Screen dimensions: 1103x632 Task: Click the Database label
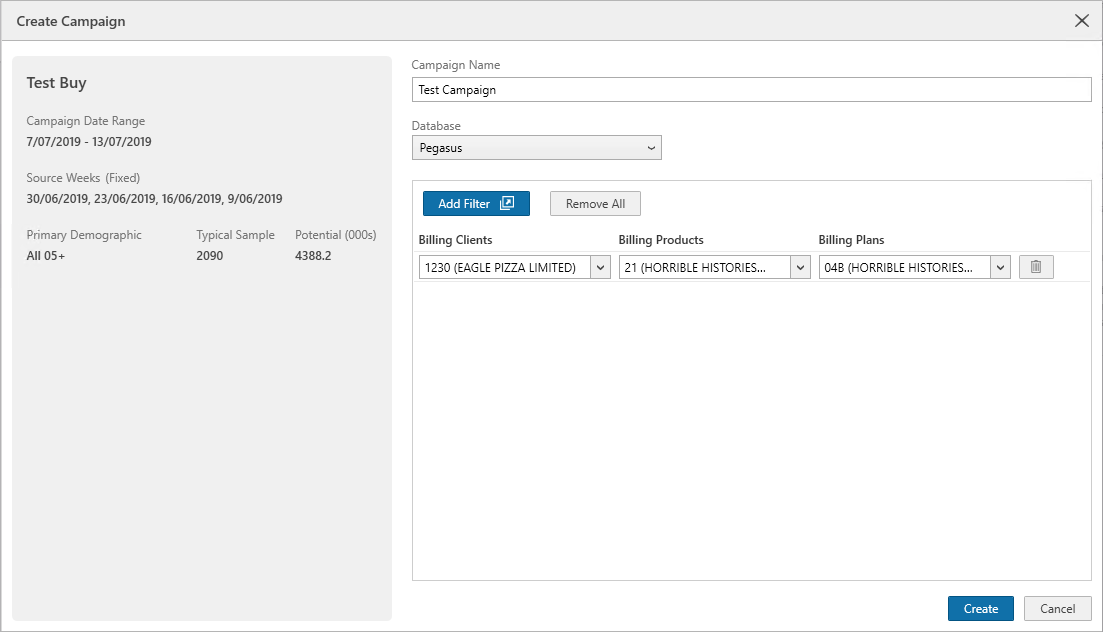436,126
